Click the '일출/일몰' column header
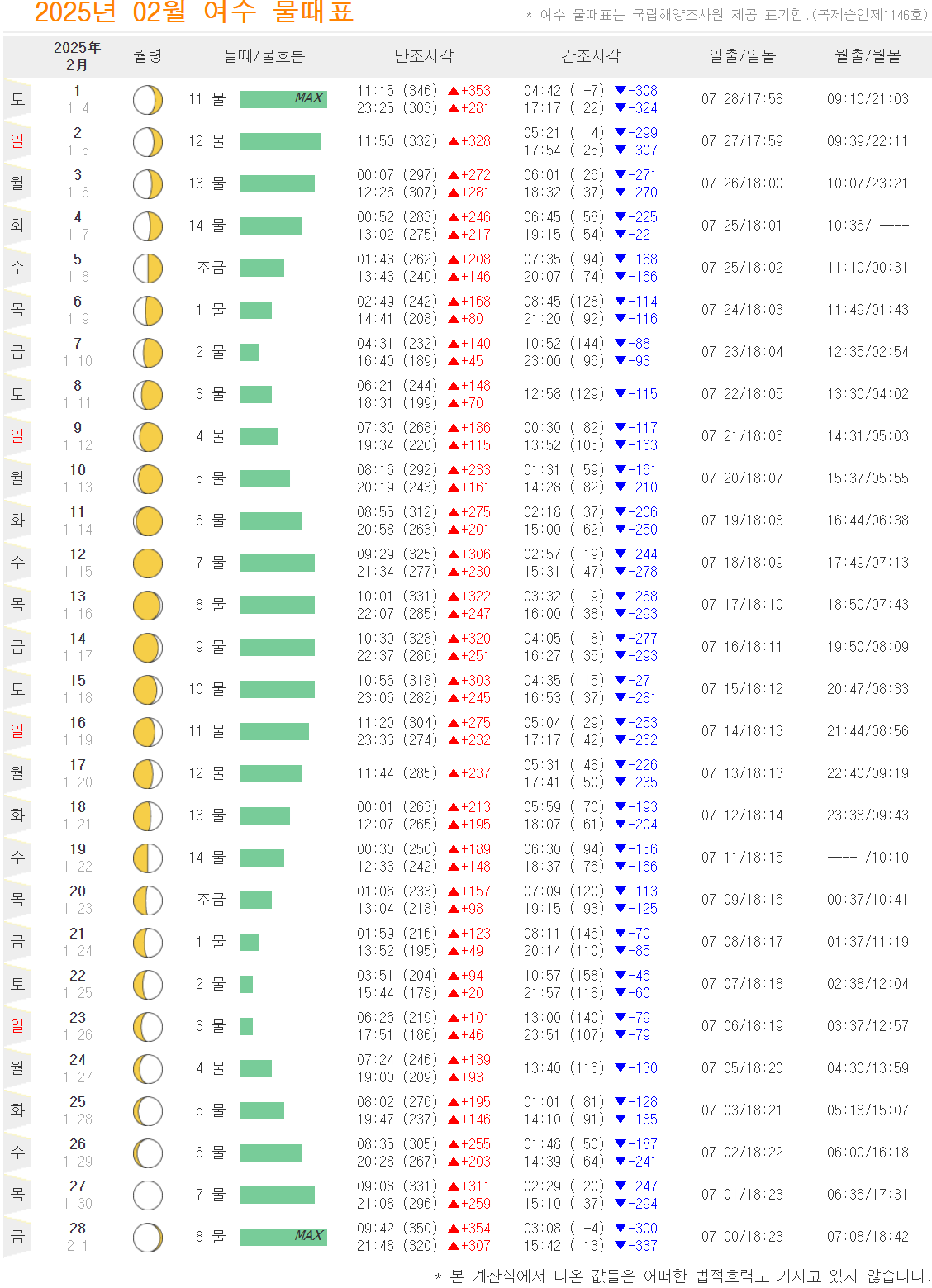Image resolution: width=932 pixels, height=1288 pixels. click(x=743, y=55)
